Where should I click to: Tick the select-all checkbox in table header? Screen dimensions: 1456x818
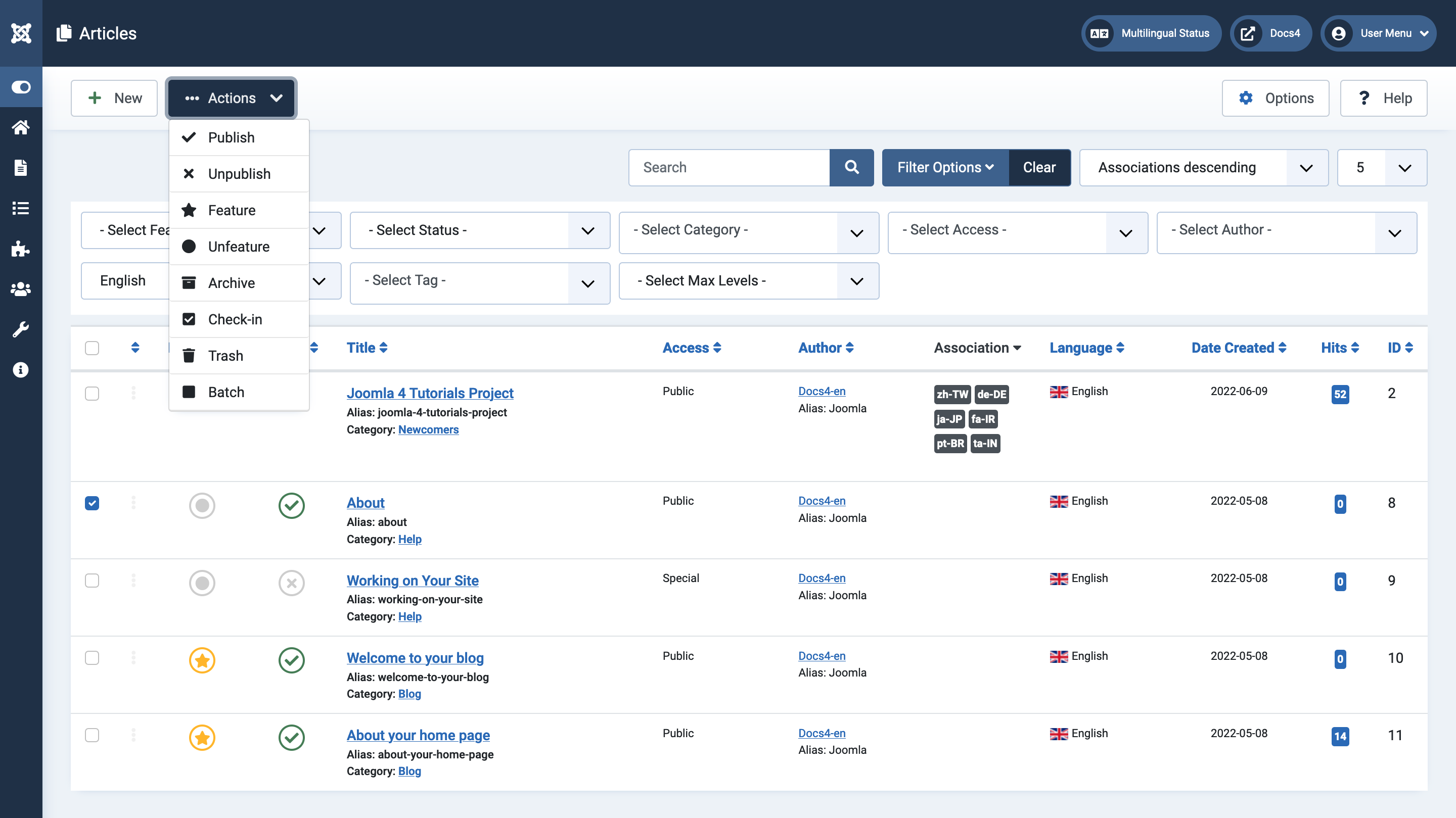click(92, 348)
